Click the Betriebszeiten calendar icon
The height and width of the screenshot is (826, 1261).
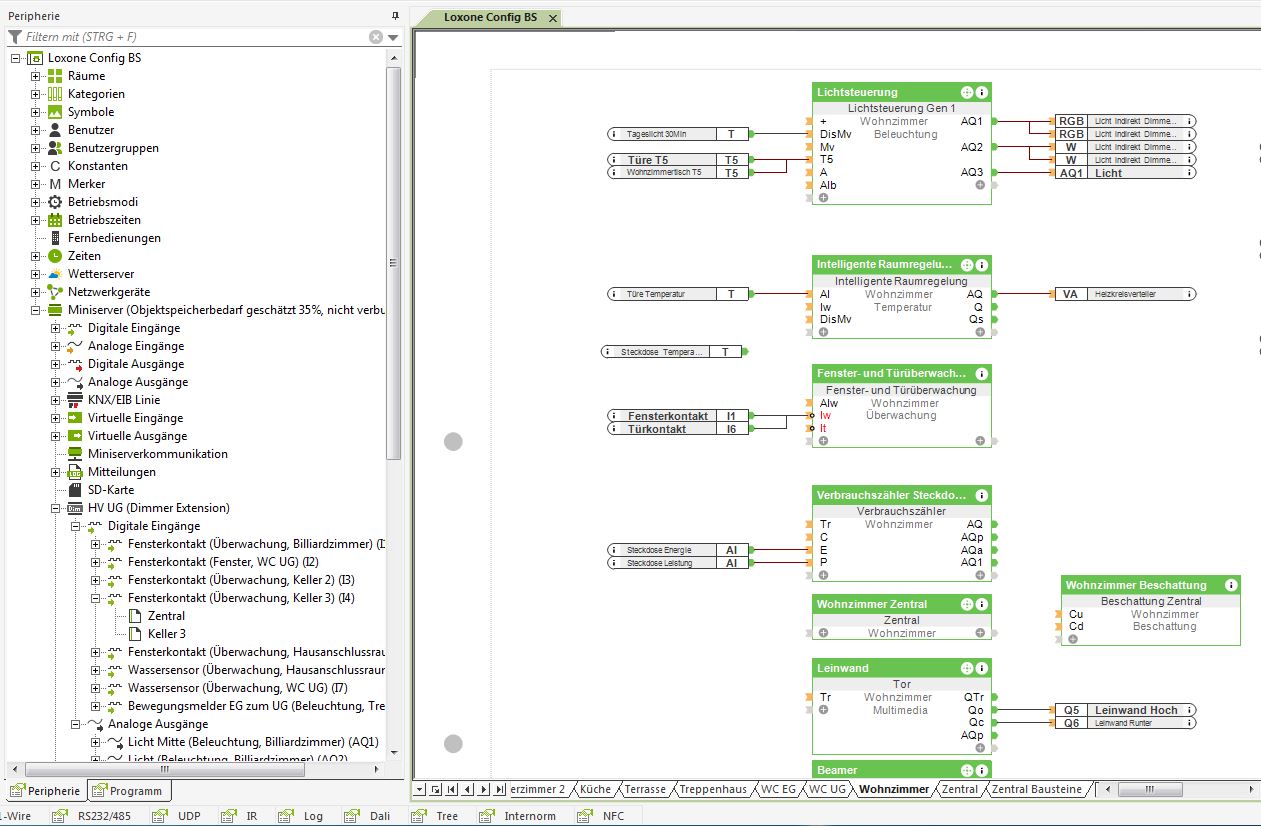coord(55,220)
